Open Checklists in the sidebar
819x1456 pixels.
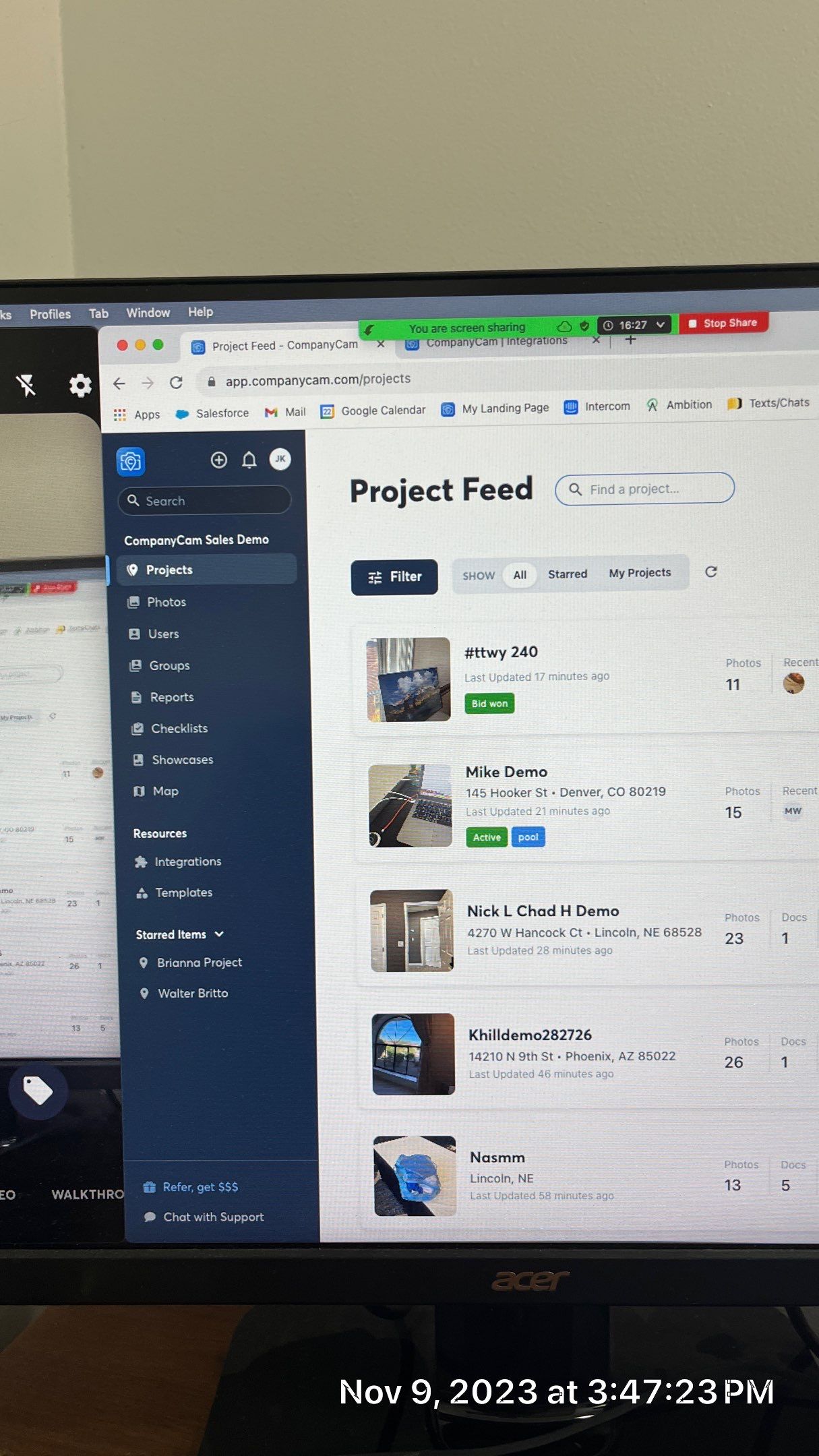179,728
